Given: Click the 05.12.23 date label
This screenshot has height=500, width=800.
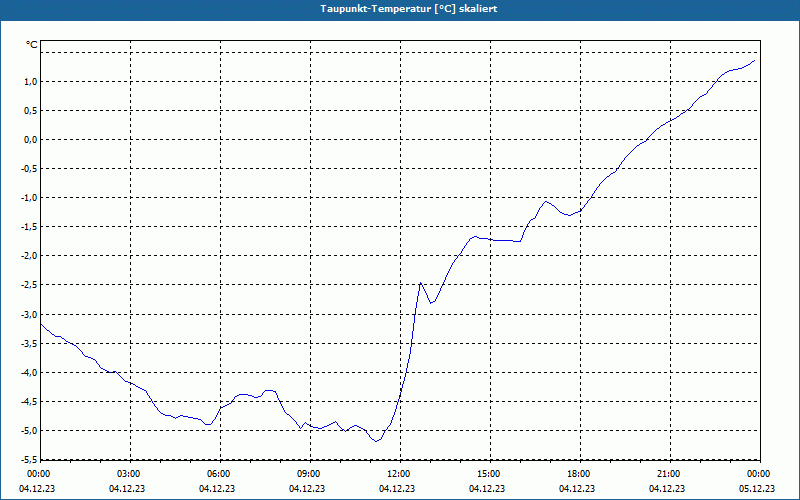Looking at the screenshot, I should pos(757,488).
